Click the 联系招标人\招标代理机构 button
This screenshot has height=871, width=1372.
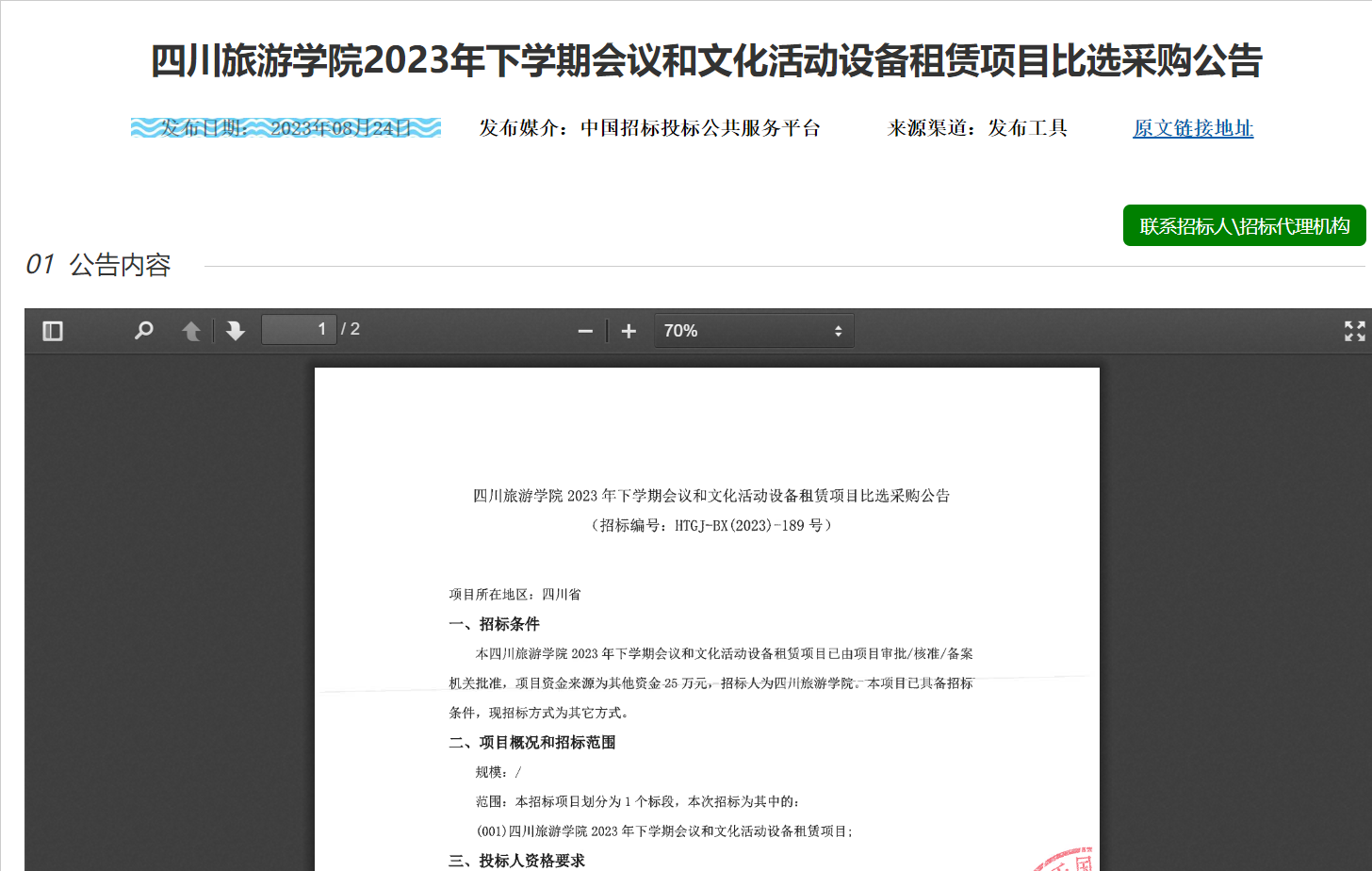(1244, 225)
